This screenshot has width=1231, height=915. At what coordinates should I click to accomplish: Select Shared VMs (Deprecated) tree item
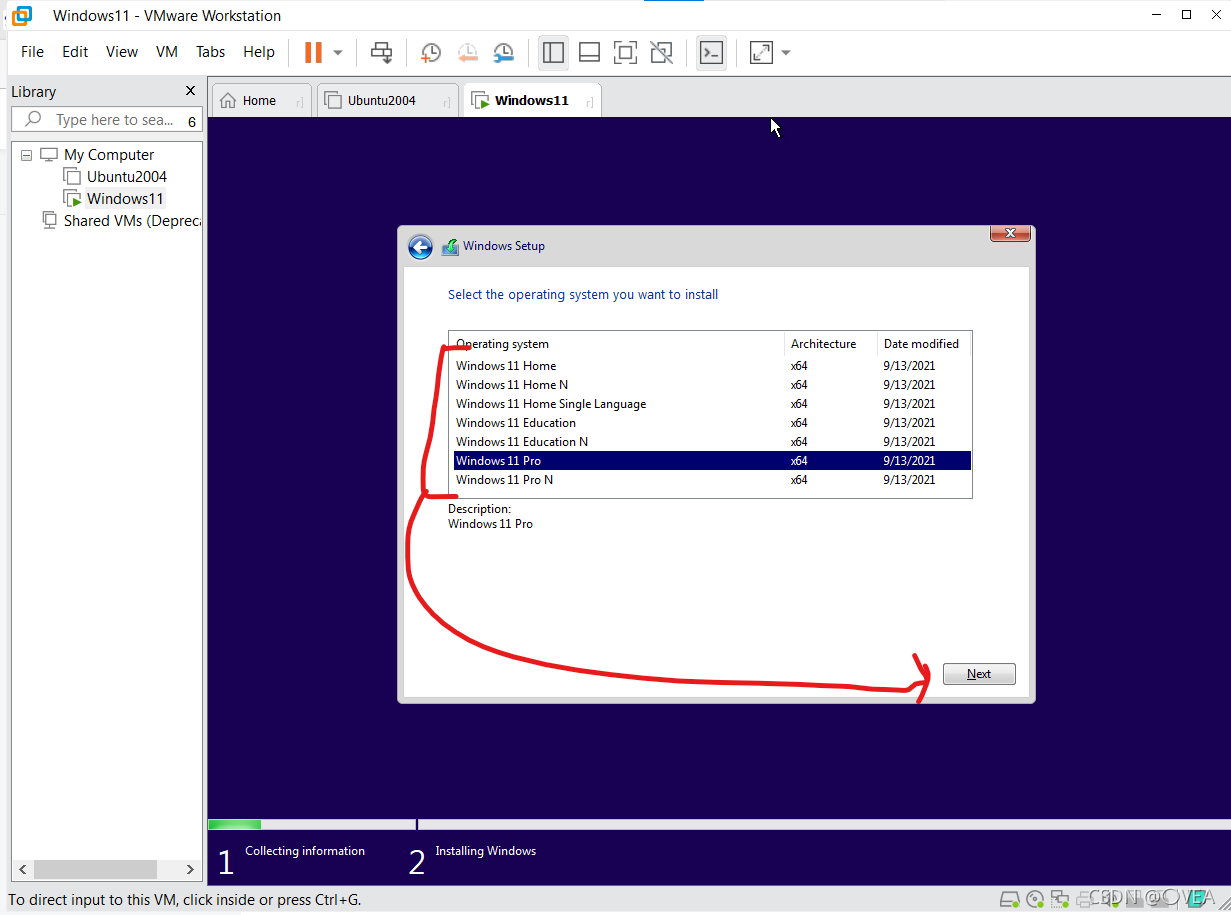click(x=132, y=221)
